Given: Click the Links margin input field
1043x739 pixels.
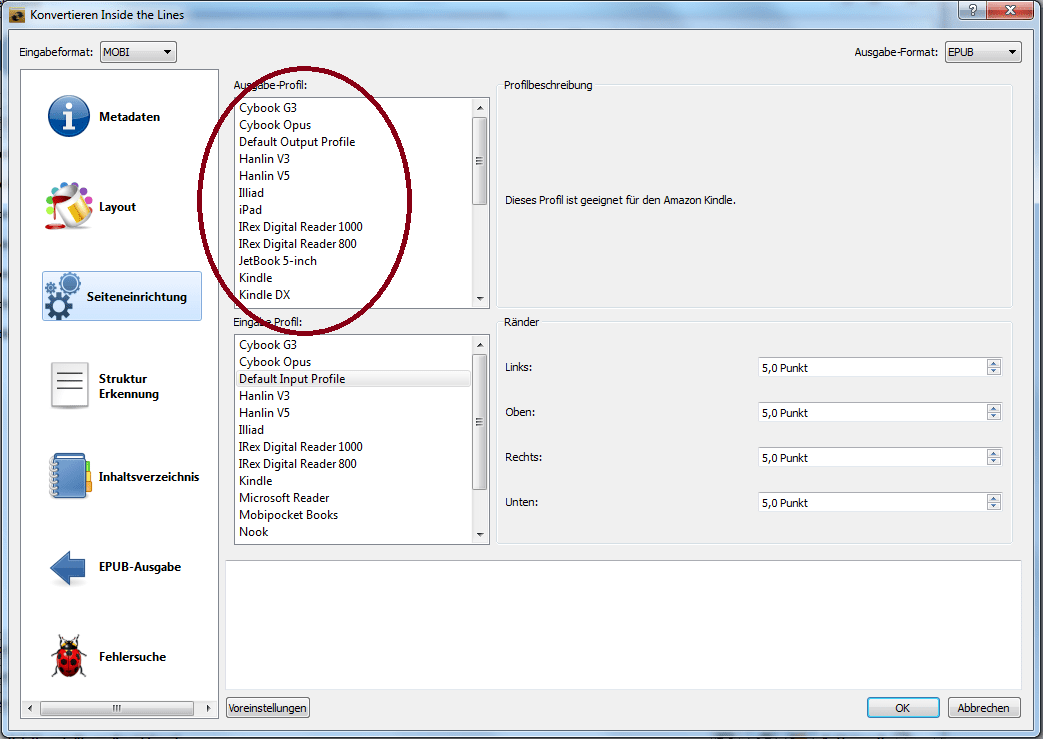Looking at the screenshot, I should 871,367.
